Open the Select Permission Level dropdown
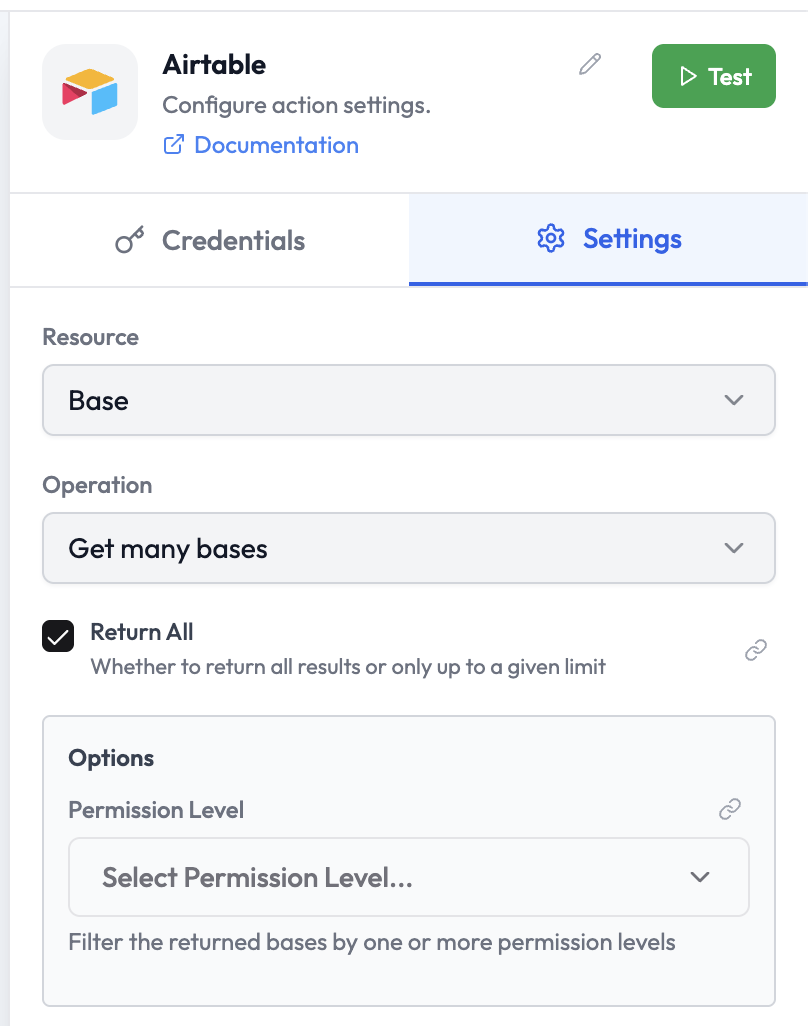The image size is (808, 1026). (x=408, y=877)
